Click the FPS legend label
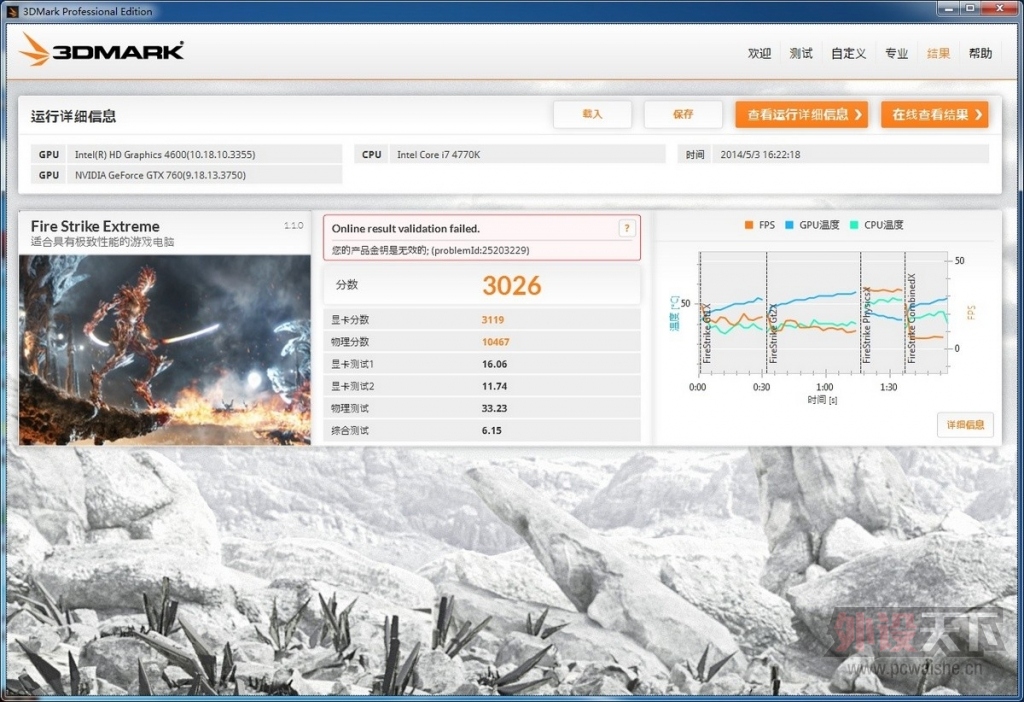The width and height of the screenshot is (1024, 702). click(x=767, y=225)
